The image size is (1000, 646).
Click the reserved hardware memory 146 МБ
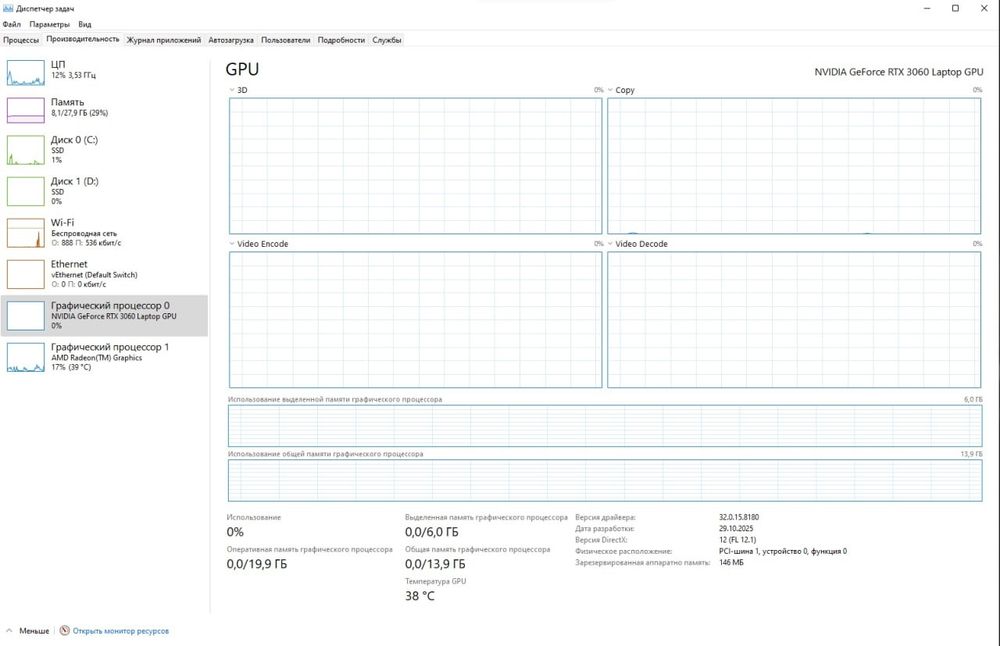(731, 562)
